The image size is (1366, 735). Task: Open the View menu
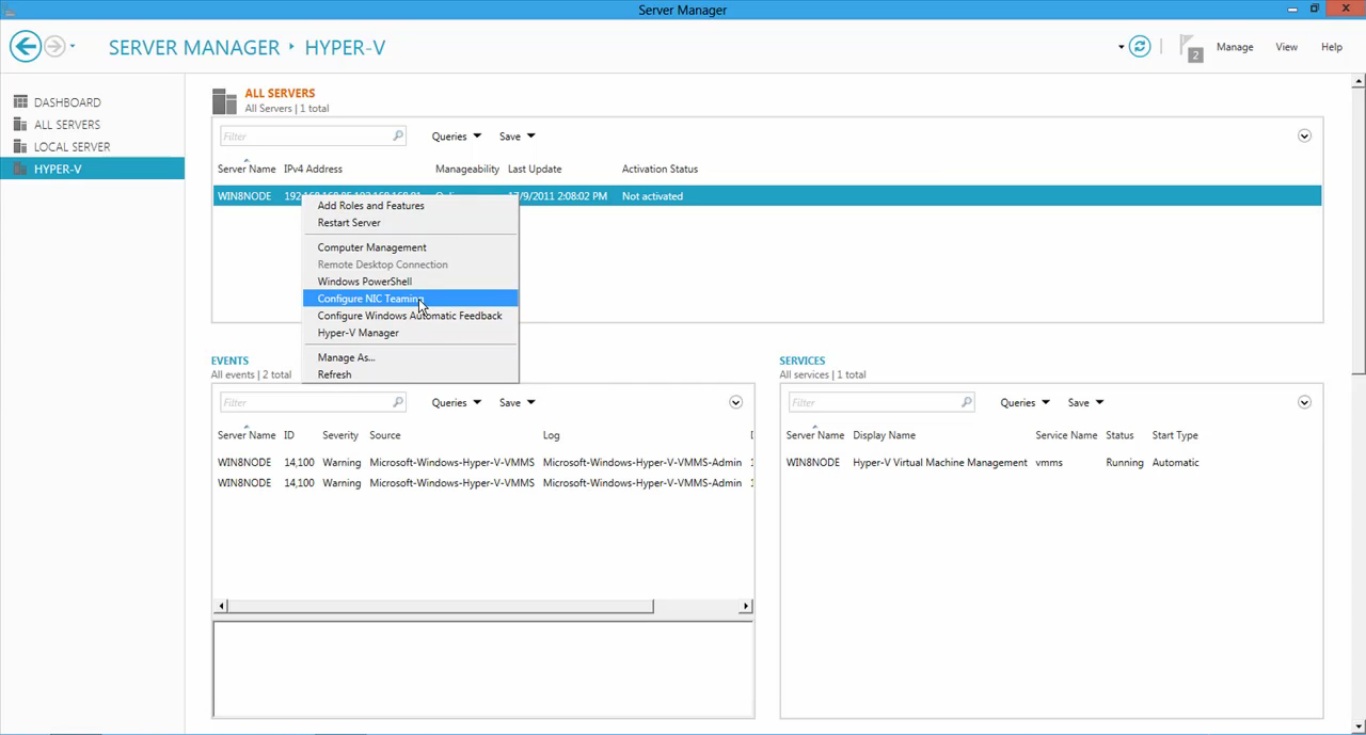click(1286, 47)
